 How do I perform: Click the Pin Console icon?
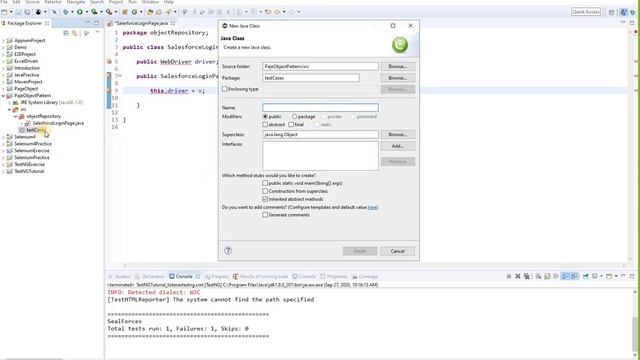(585, 276)
